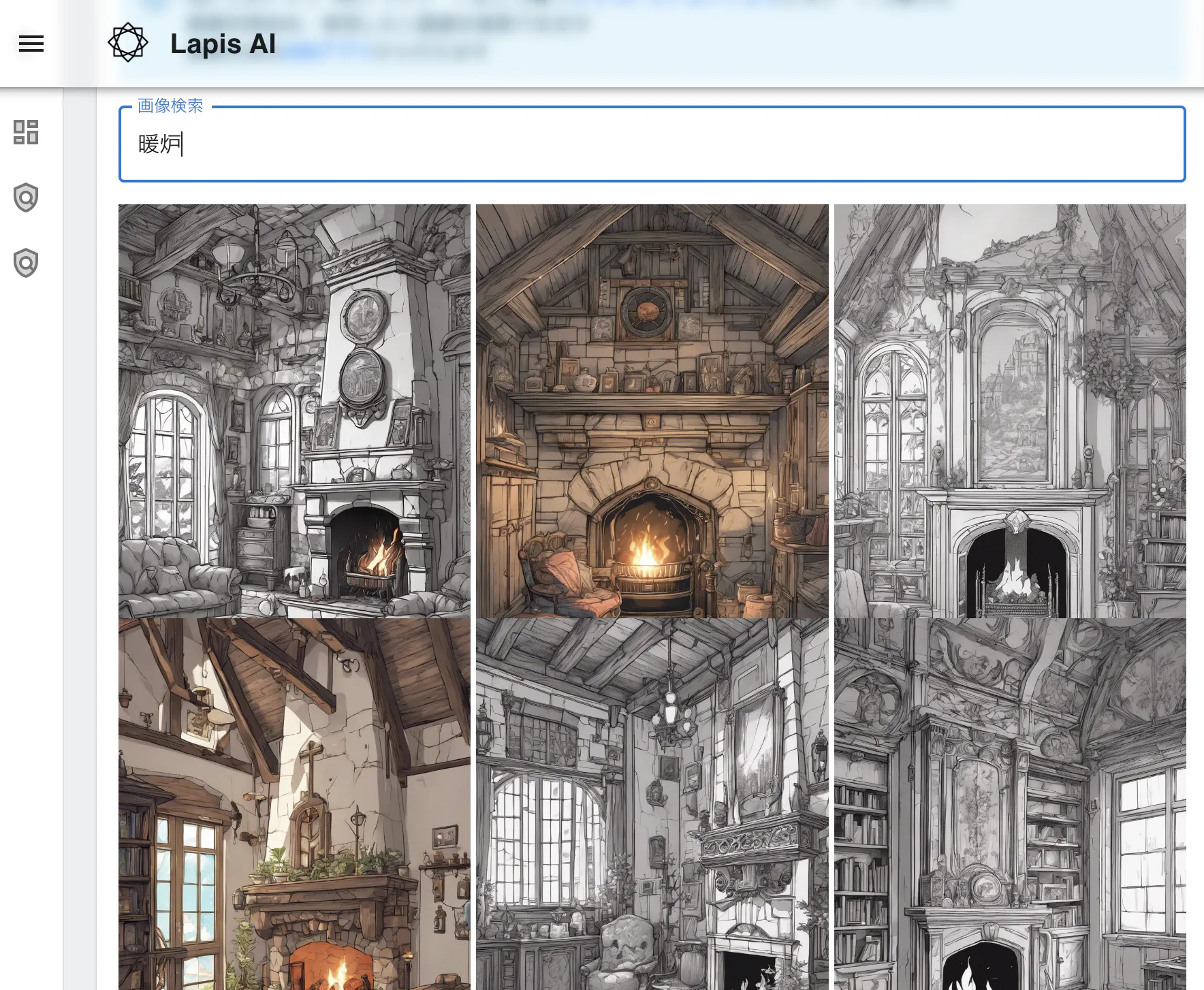Image resolution: width=1204 pixels, height=990 pixels.
Task: Open the dashboard icon in sidebar
Action: coord(26,132)
